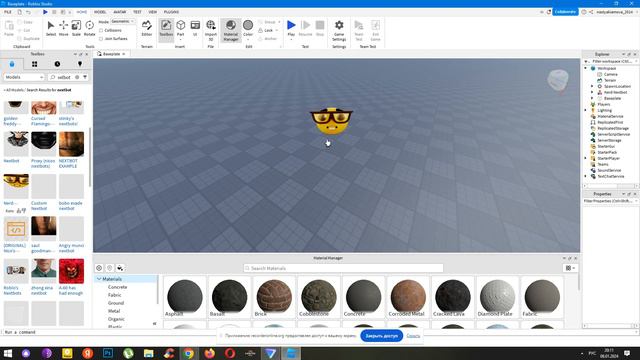Activate the Move tool
Image resolution: width=640 pixels, height=360 pixels.
[64, 26]
